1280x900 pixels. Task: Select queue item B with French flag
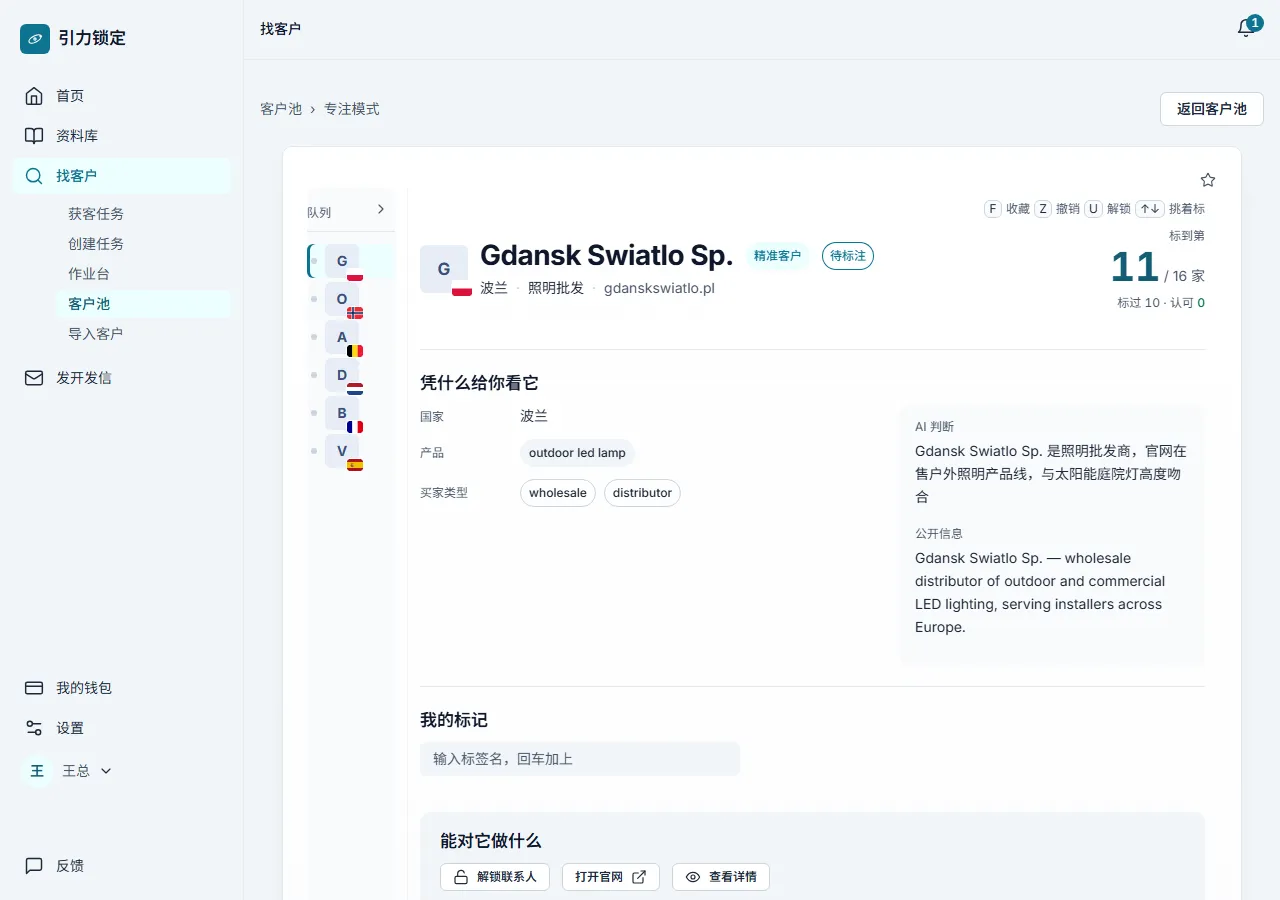pos(351,414)
